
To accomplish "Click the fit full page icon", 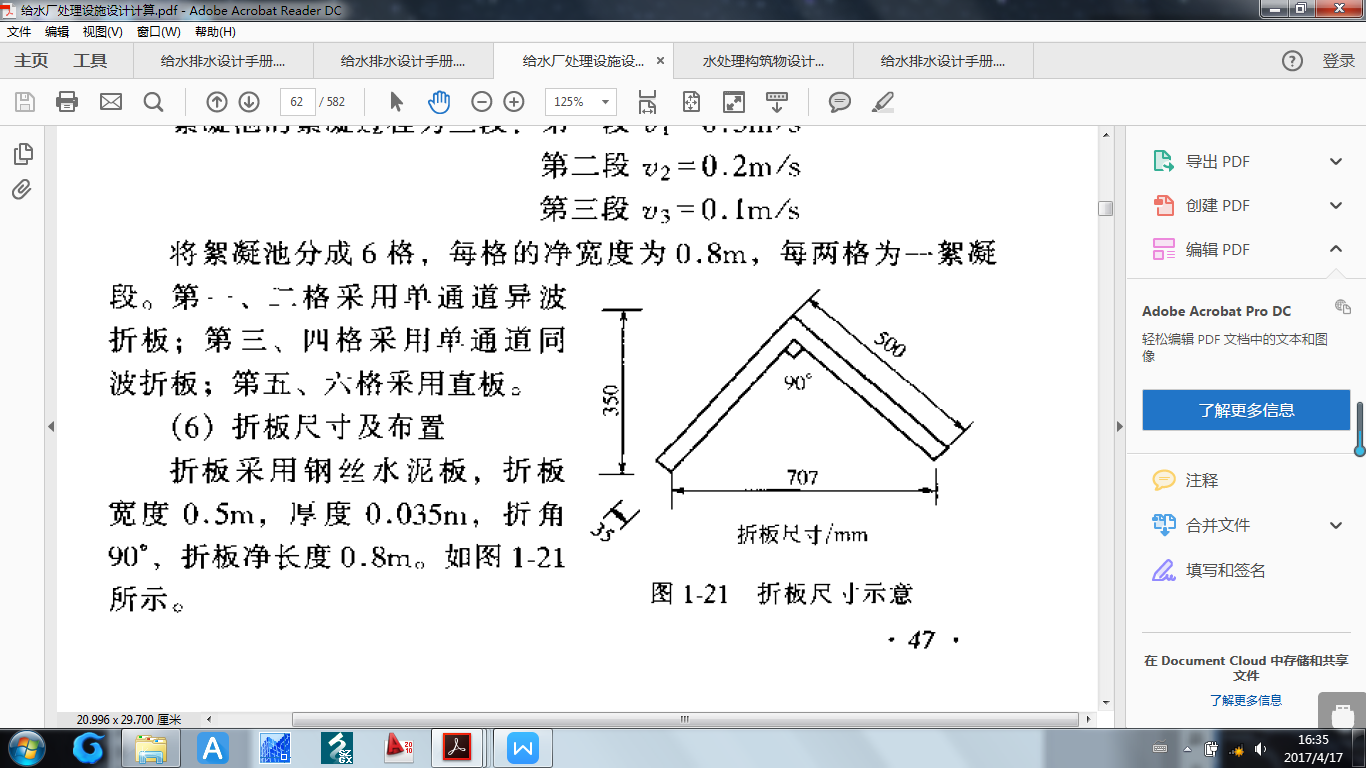I will click(691, 101).
